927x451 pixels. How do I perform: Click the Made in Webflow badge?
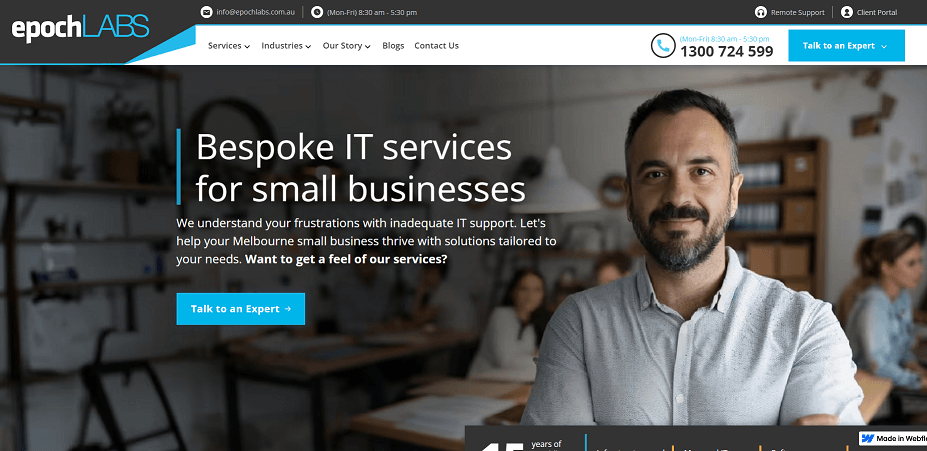tap(893, 439)
